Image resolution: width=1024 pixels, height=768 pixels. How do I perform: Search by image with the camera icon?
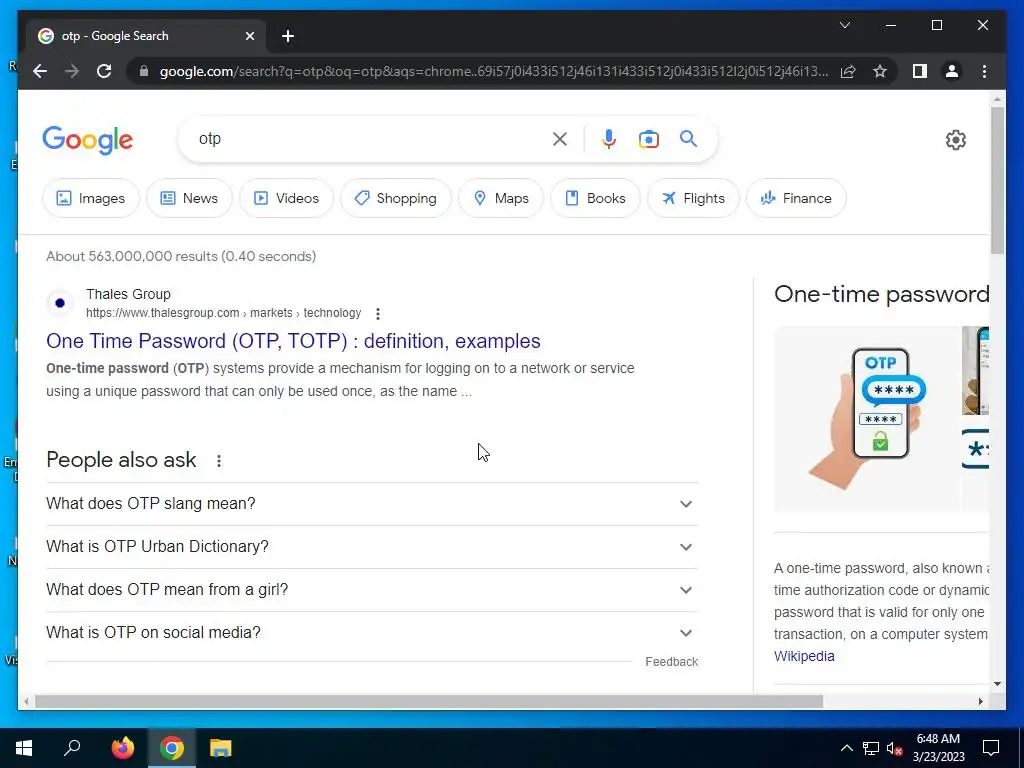(648, 139)
